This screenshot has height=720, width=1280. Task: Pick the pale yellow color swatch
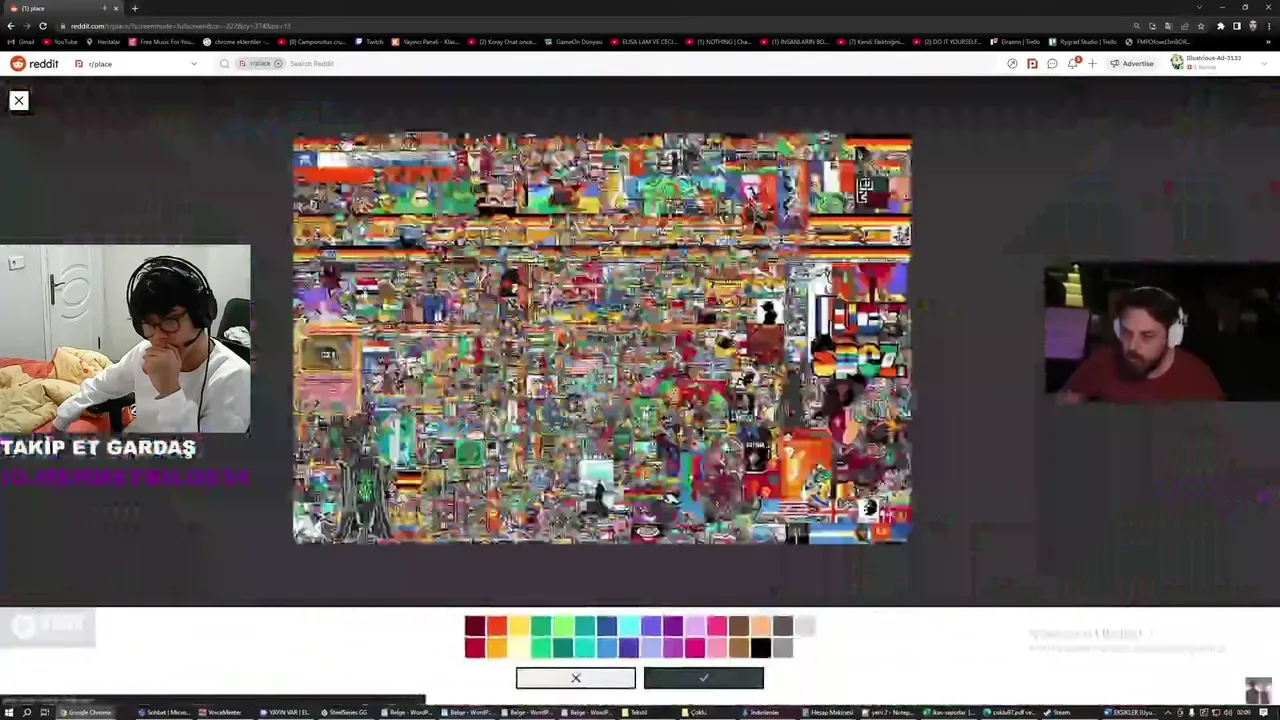coord(519,648)
